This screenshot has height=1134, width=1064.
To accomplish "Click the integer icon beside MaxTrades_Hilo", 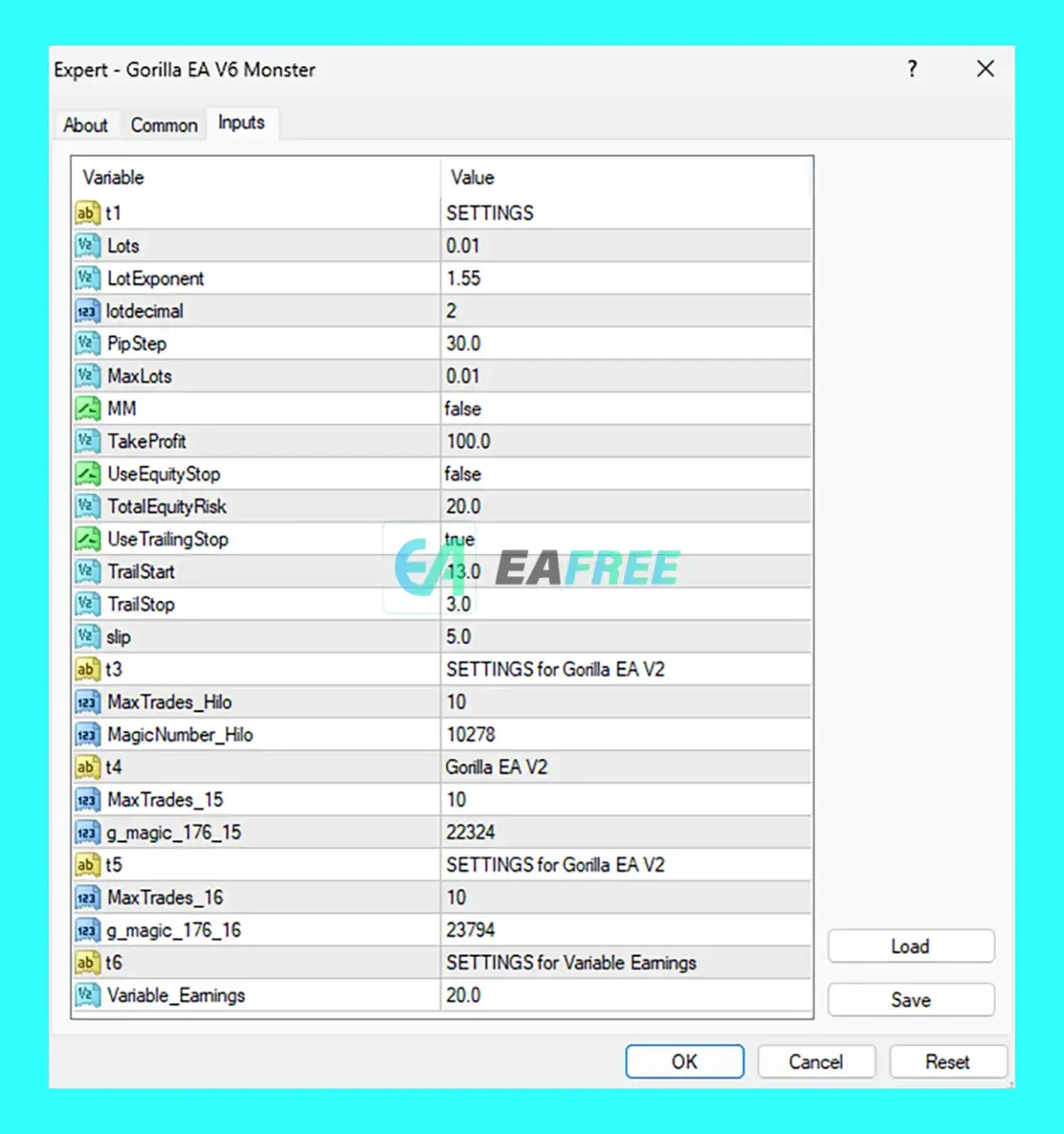I will (x=87, y=702).
